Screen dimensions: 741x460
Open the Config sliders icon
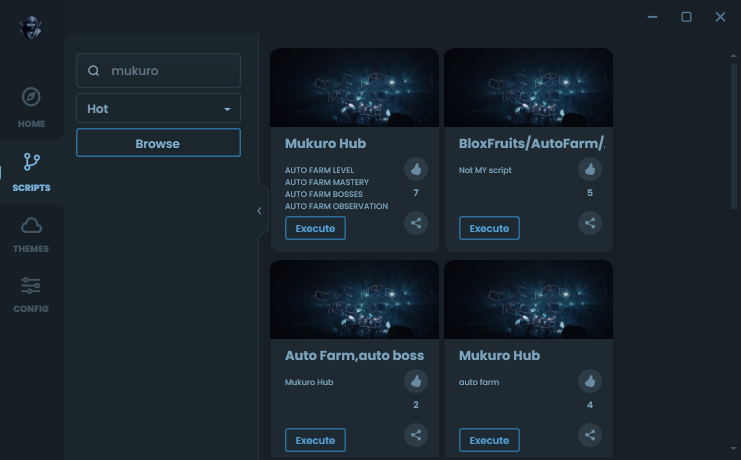pos(31,286)
